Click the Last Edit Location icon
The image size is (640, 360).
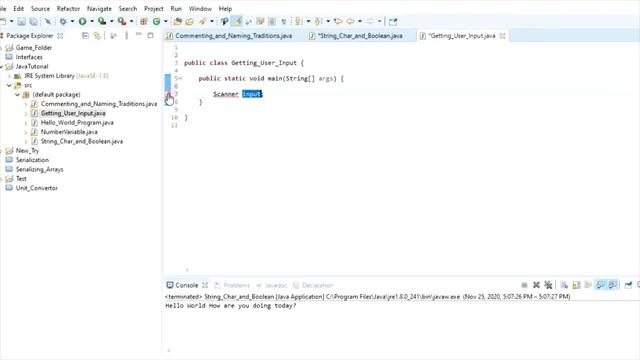pyautogui.click(x=338, y=21)
